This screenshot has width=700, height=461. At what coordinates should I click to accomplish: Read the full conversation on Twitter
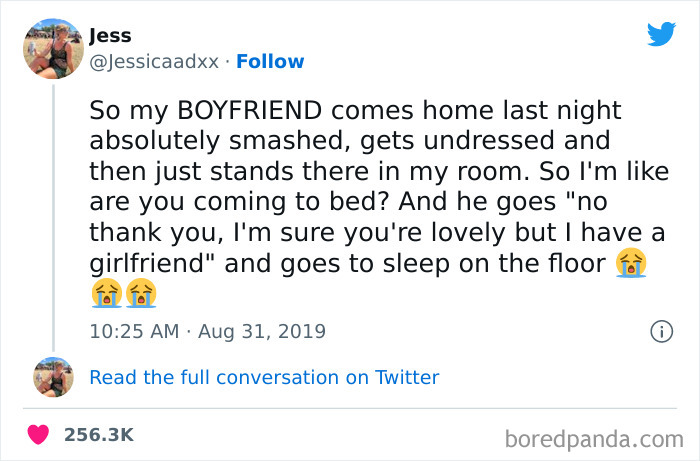pyautogui.click(x=264, y=377)
